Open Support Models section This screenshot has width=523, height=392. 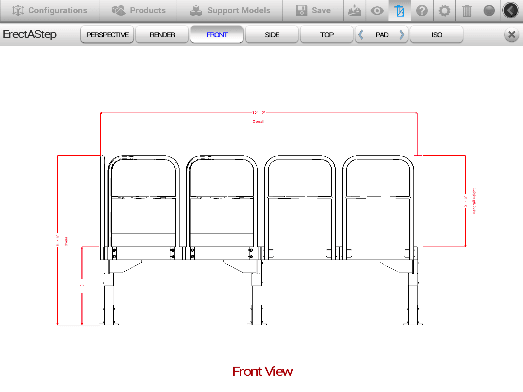(229, 10)
